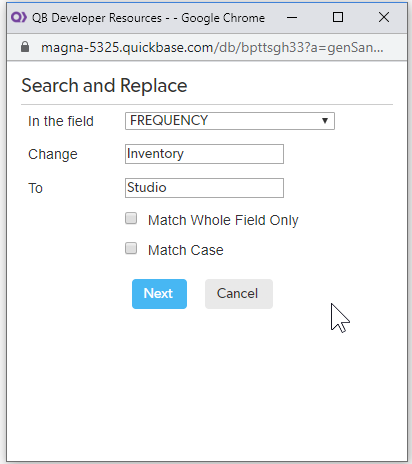Minimize the QB Developer Resources window
Image resolution: width=412 pixels, height=464 pixels.
point(292,17)
